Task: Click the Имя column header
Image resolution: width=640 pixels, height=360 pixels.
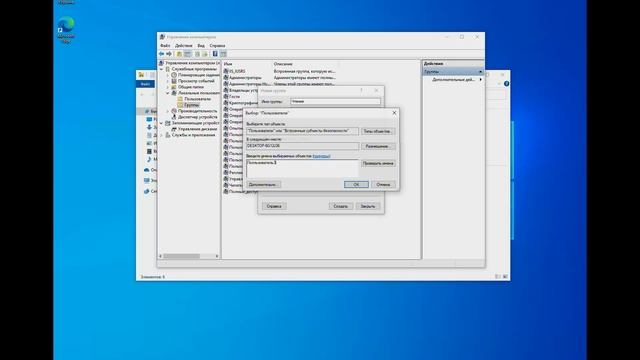Action: [x=228, y=64]
